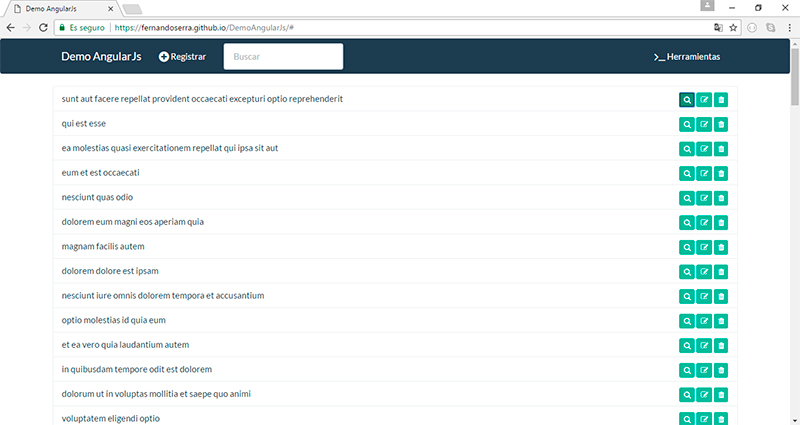Edit 'optio molestias id quia eum' entry
The height and width of the screenshot is (425, 800).
coord(704,321)
